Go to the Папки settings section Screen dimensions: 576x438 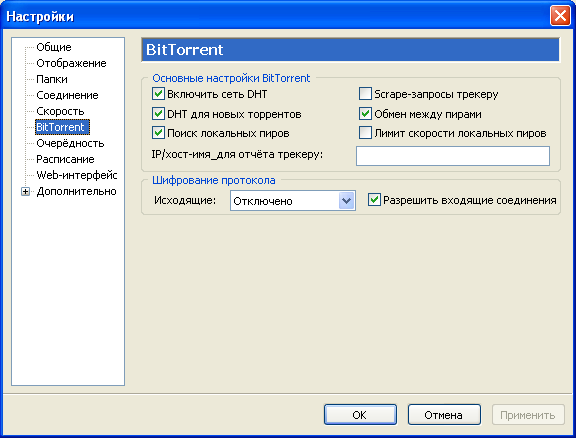[52, 79]
